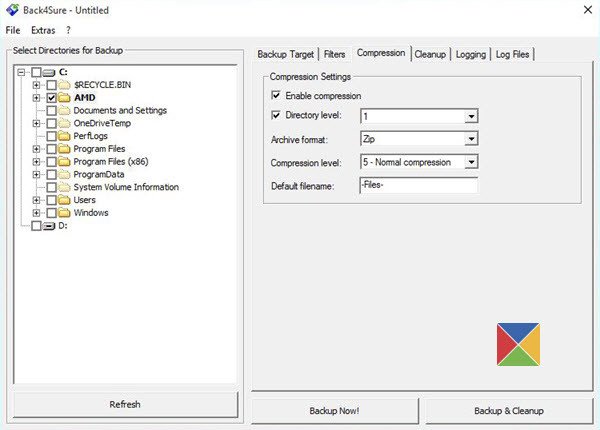Click the Refresh button

click(125, 404)
